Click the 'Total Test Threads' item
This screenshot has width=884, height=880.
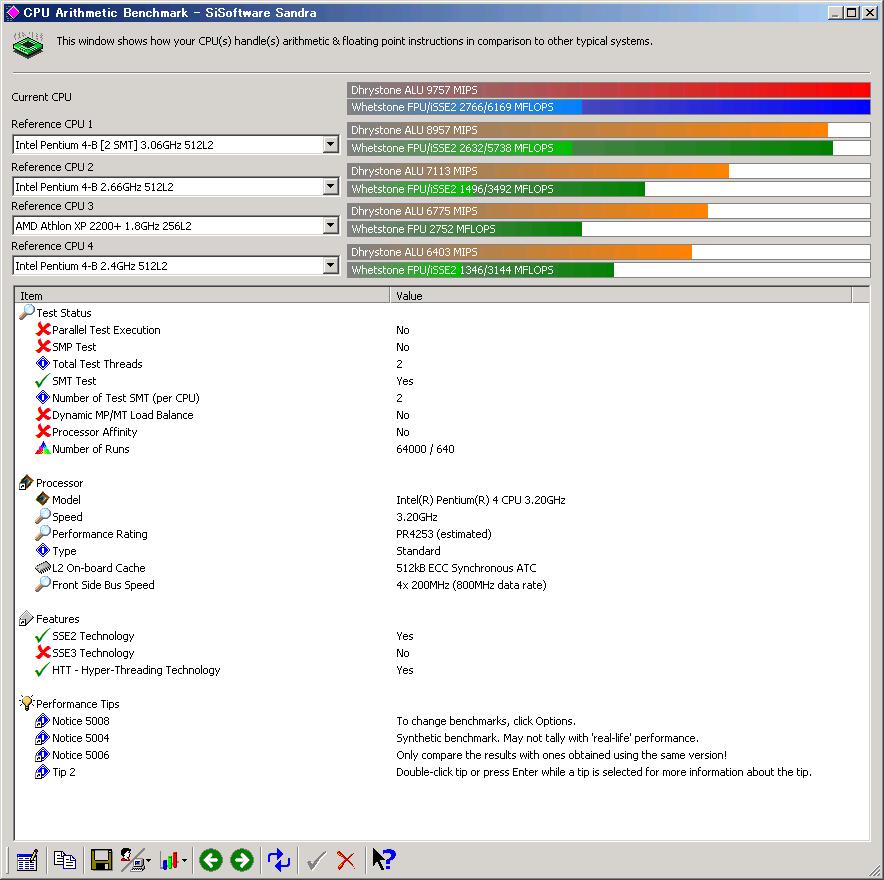89,364
